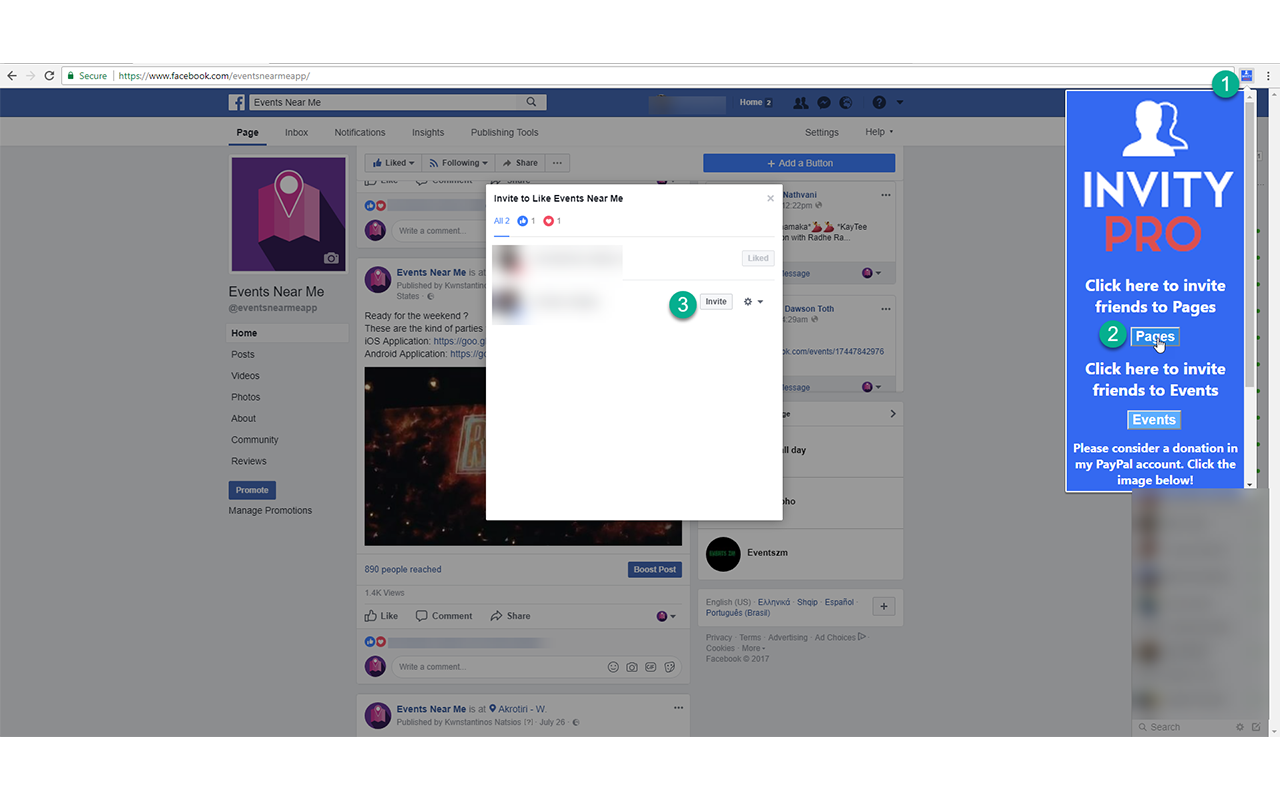Go to the Facebook logo home icon
The height and width of the screenshot is (800, 1280).
237,102
